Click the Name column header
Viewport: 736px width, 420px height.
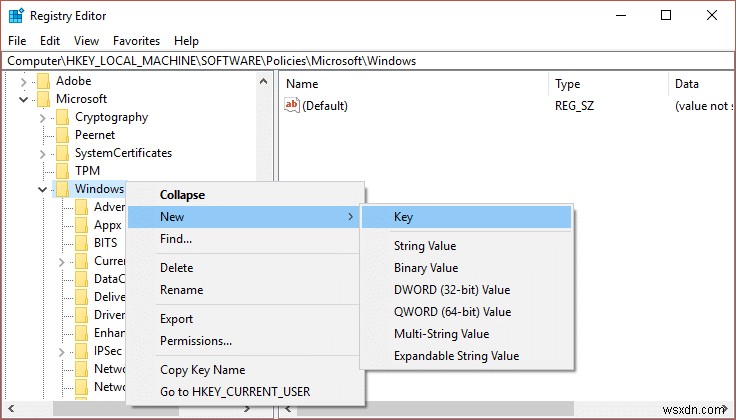point(415,84)
